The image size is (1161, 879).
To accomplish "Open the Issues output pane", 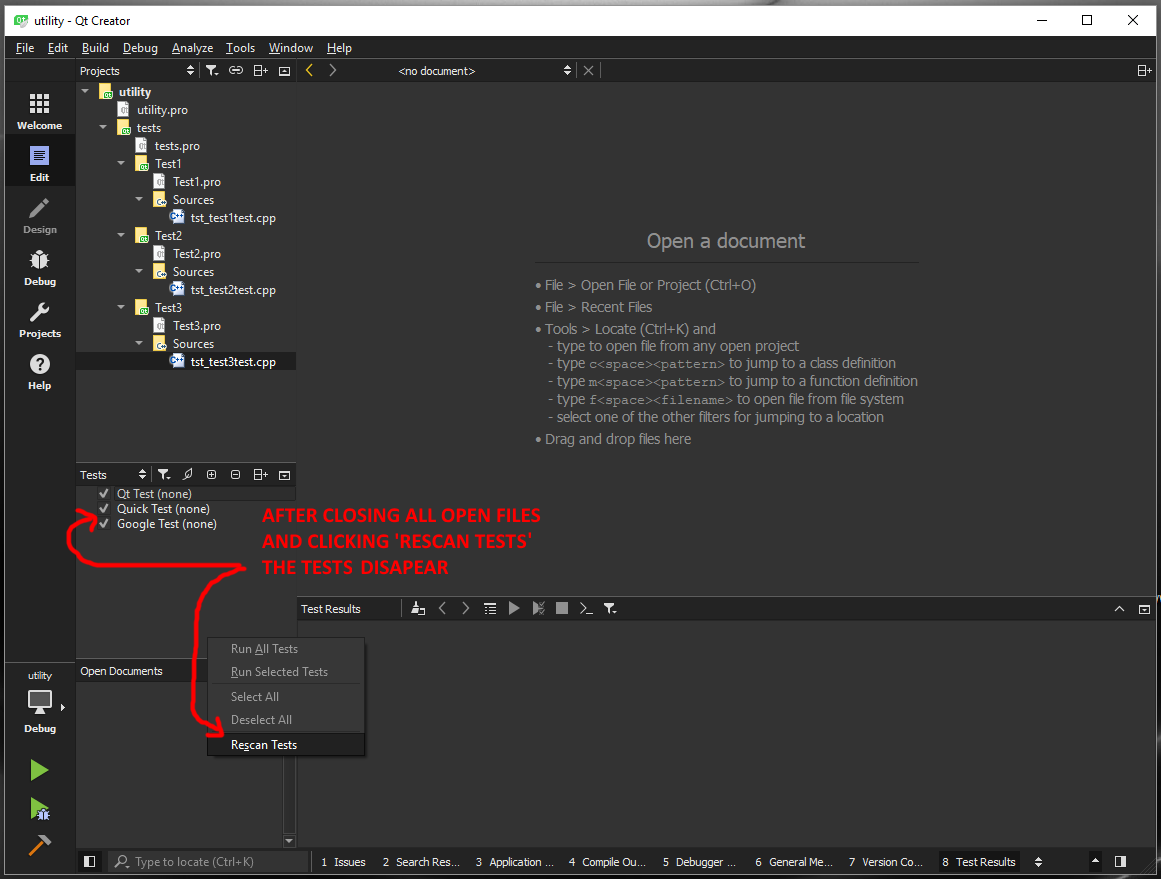I will 343,862.
